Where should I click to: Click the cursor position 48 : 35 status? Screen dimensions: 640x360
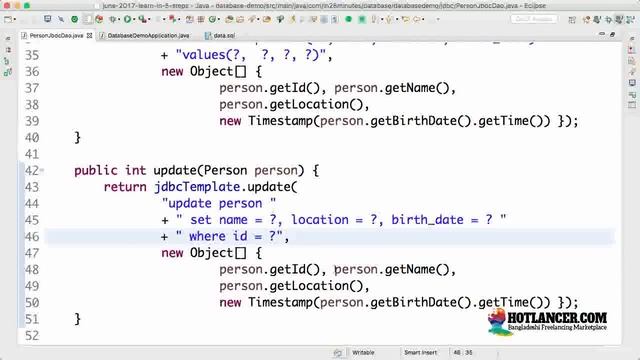click(463, 352)
